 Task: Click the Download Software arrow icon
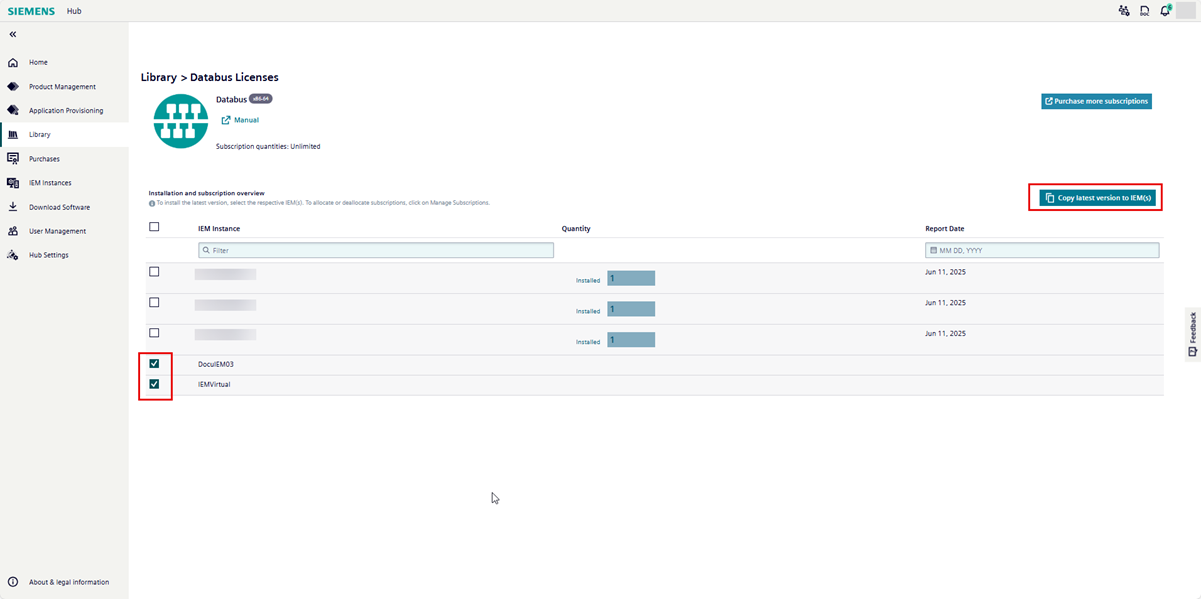pos(13,207)
